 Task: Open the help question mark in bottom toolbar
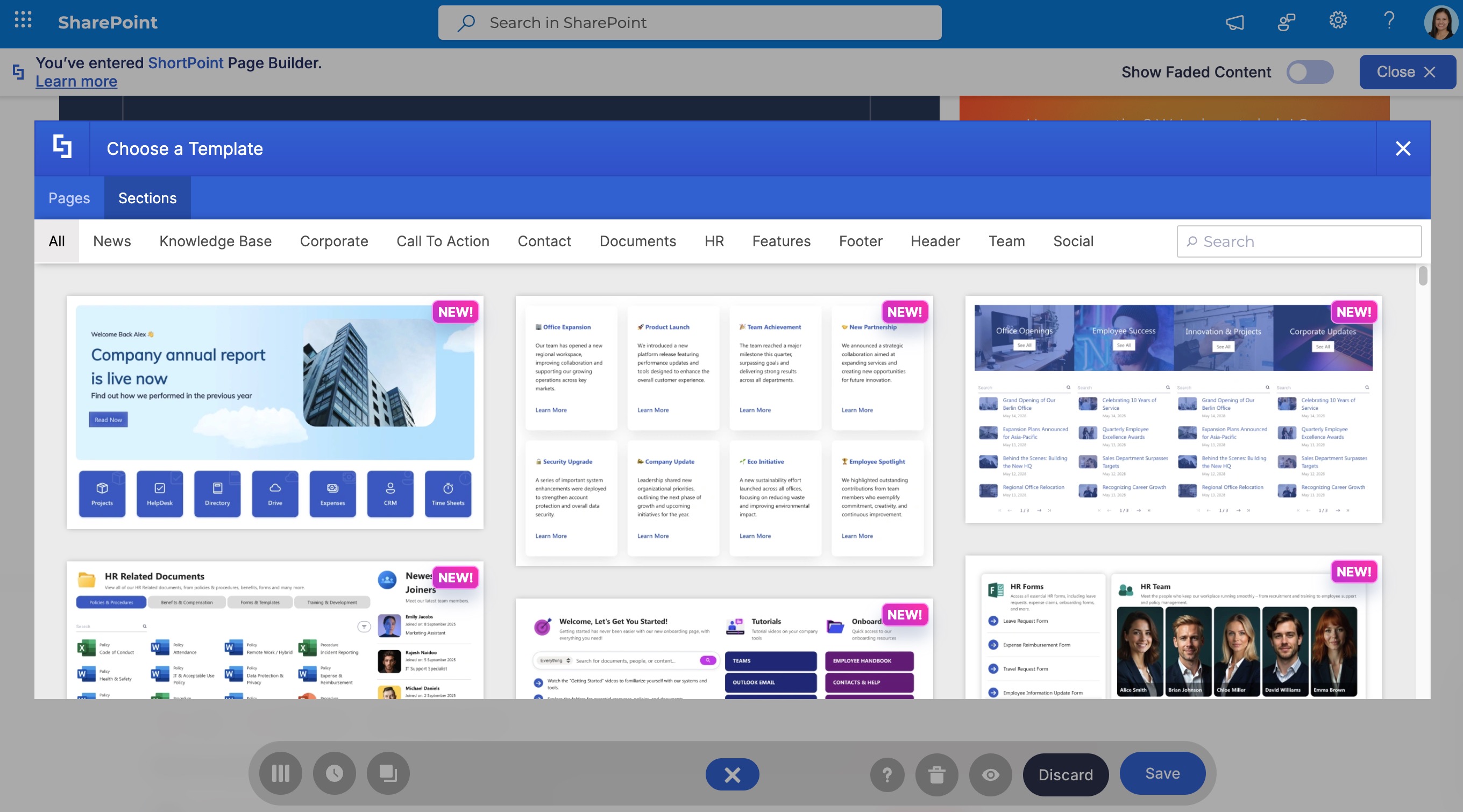[887, 774]
